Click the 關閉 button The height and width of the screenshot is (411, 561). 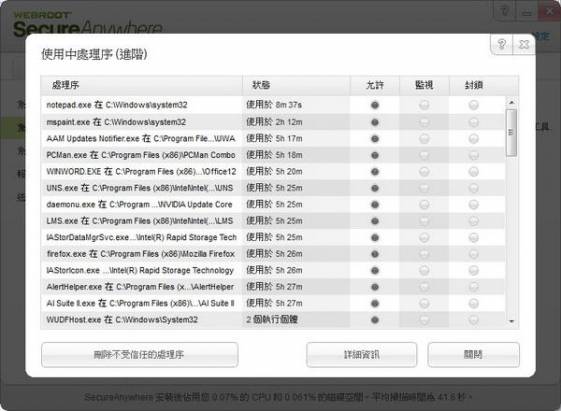point(473,354)
